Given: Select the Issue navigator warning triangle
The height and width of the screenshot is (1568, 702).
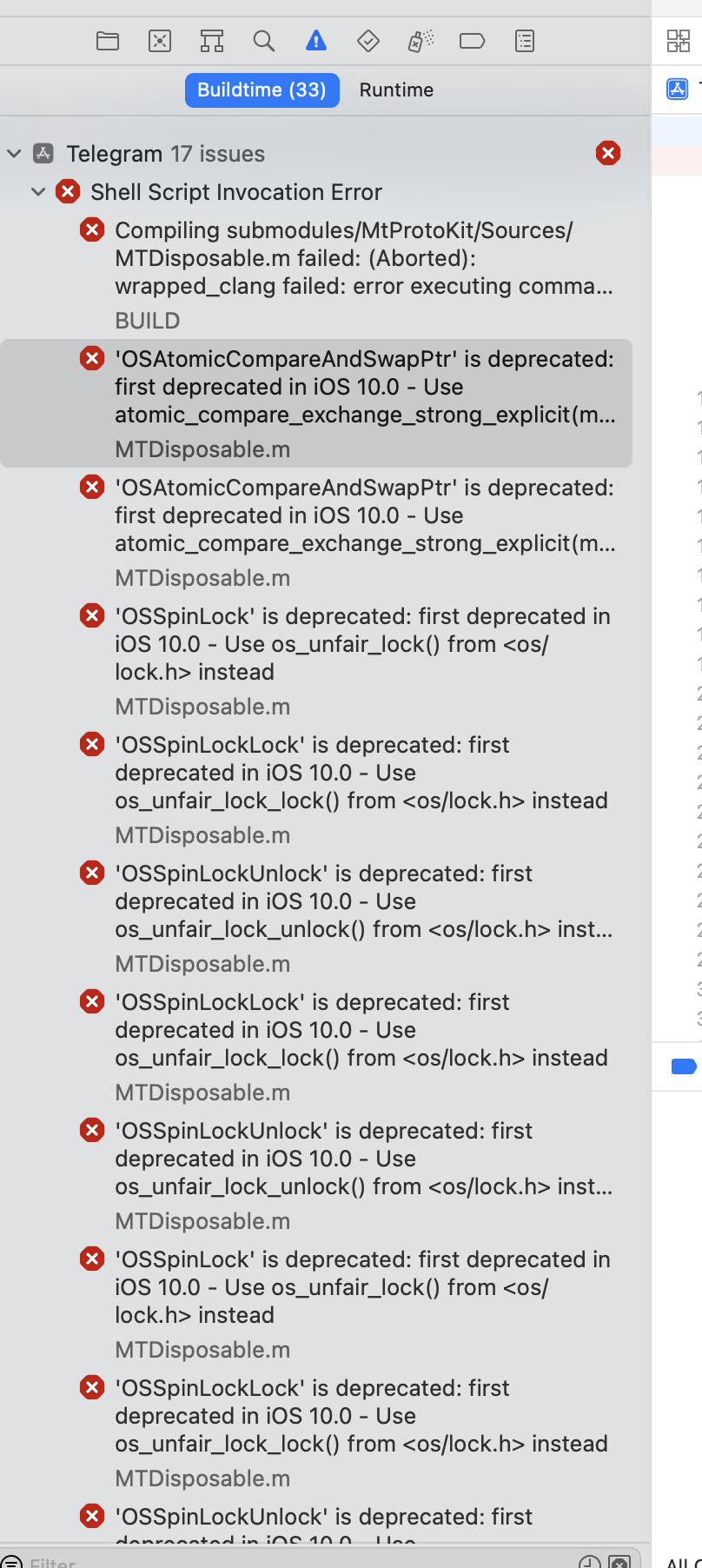Looking at the screenshot, I should click(315, 40).
